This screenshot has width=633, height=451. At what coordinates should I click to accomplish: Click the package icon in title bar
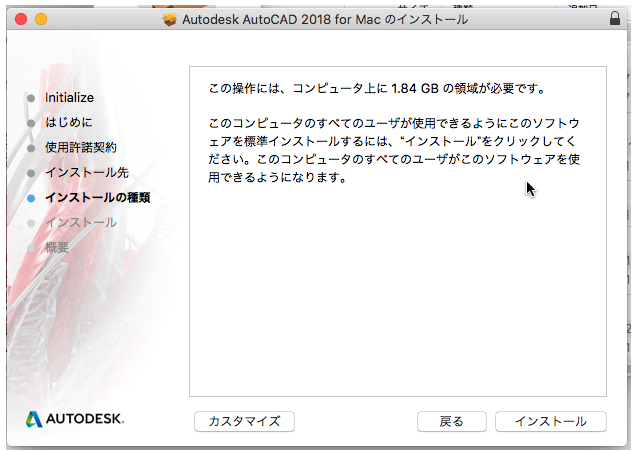[x=170, y=19]
